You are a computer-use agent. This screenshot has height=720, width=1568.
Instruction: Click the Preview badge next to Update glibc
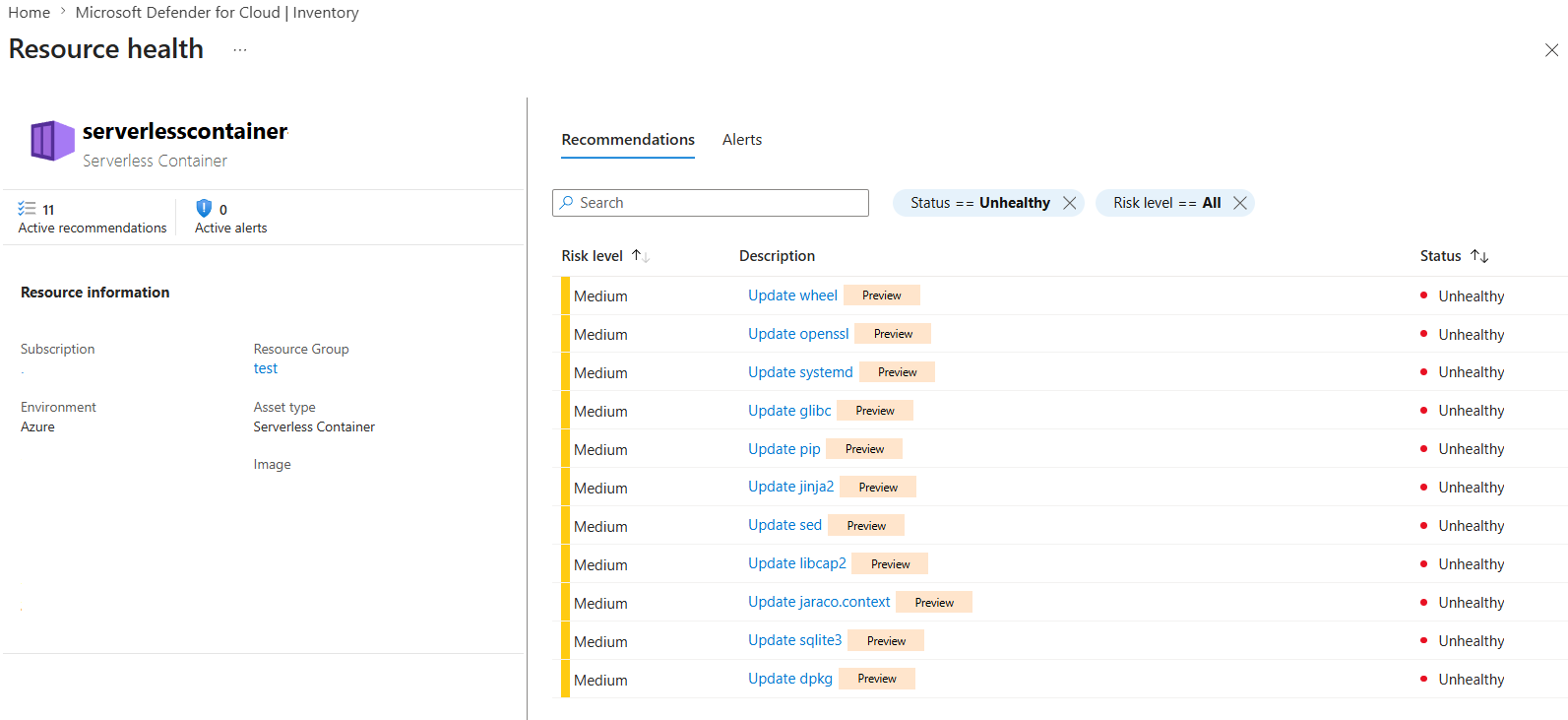875,411
